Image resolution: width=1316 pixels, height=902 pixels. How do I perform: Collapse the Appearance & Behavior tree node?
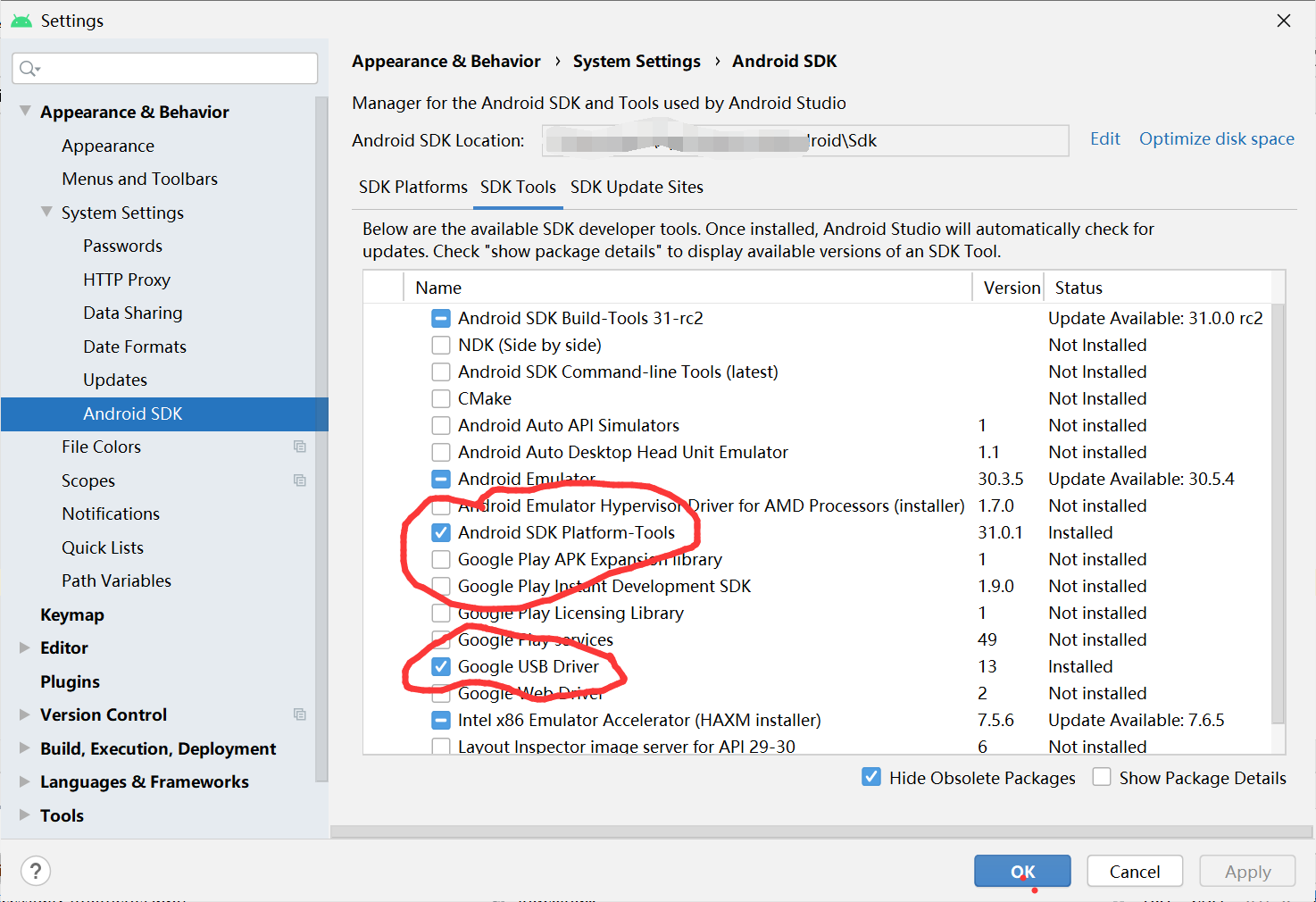(25, 111)
